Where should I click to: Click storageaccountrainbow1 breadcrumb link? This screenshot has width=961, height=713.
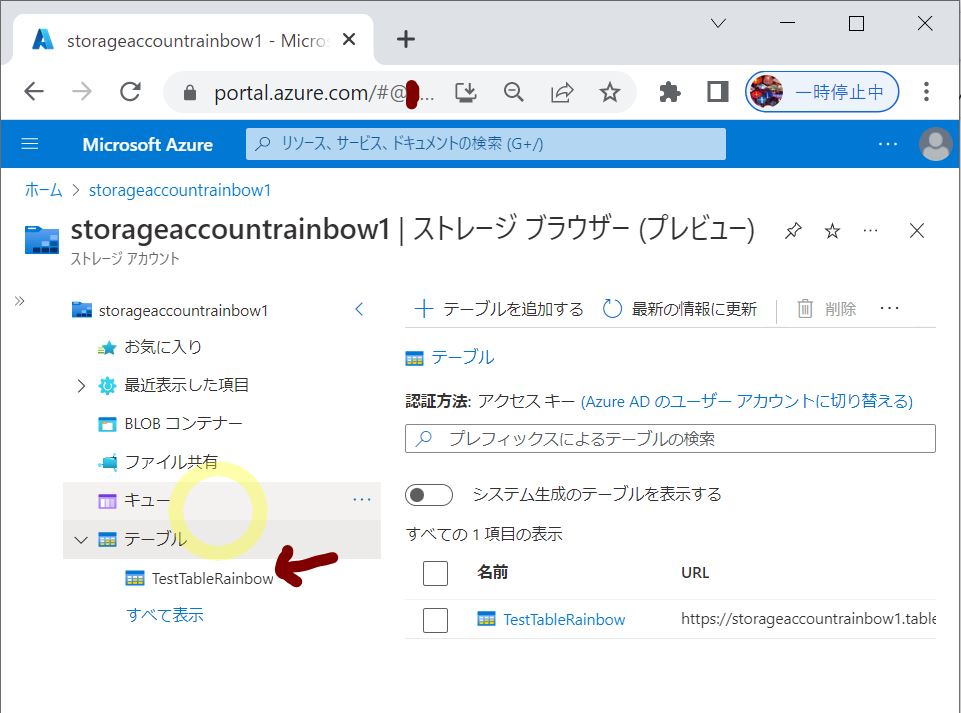180,190
